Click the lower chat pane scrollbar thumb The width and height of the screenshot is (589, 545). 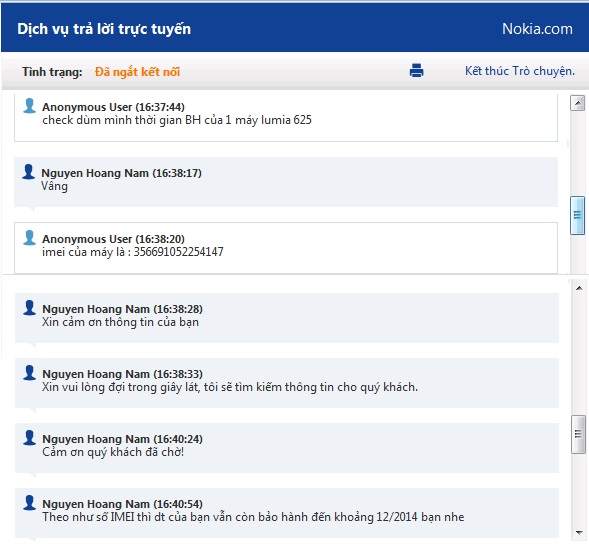coord(578,434)
